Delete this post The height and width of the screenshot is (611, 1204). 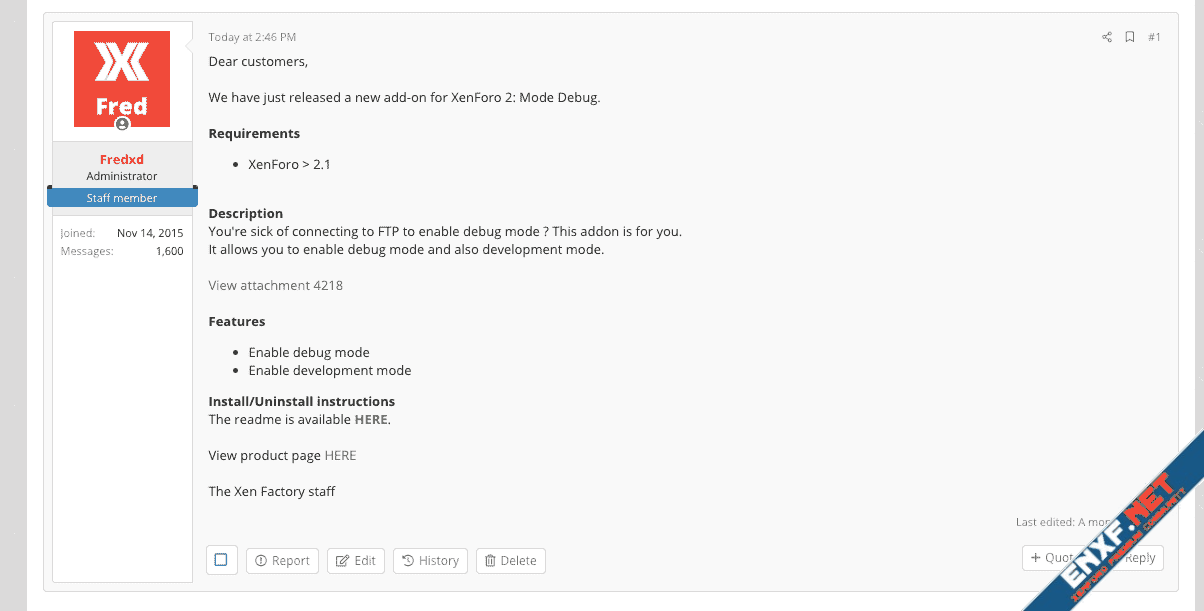(x=510, y=561)
